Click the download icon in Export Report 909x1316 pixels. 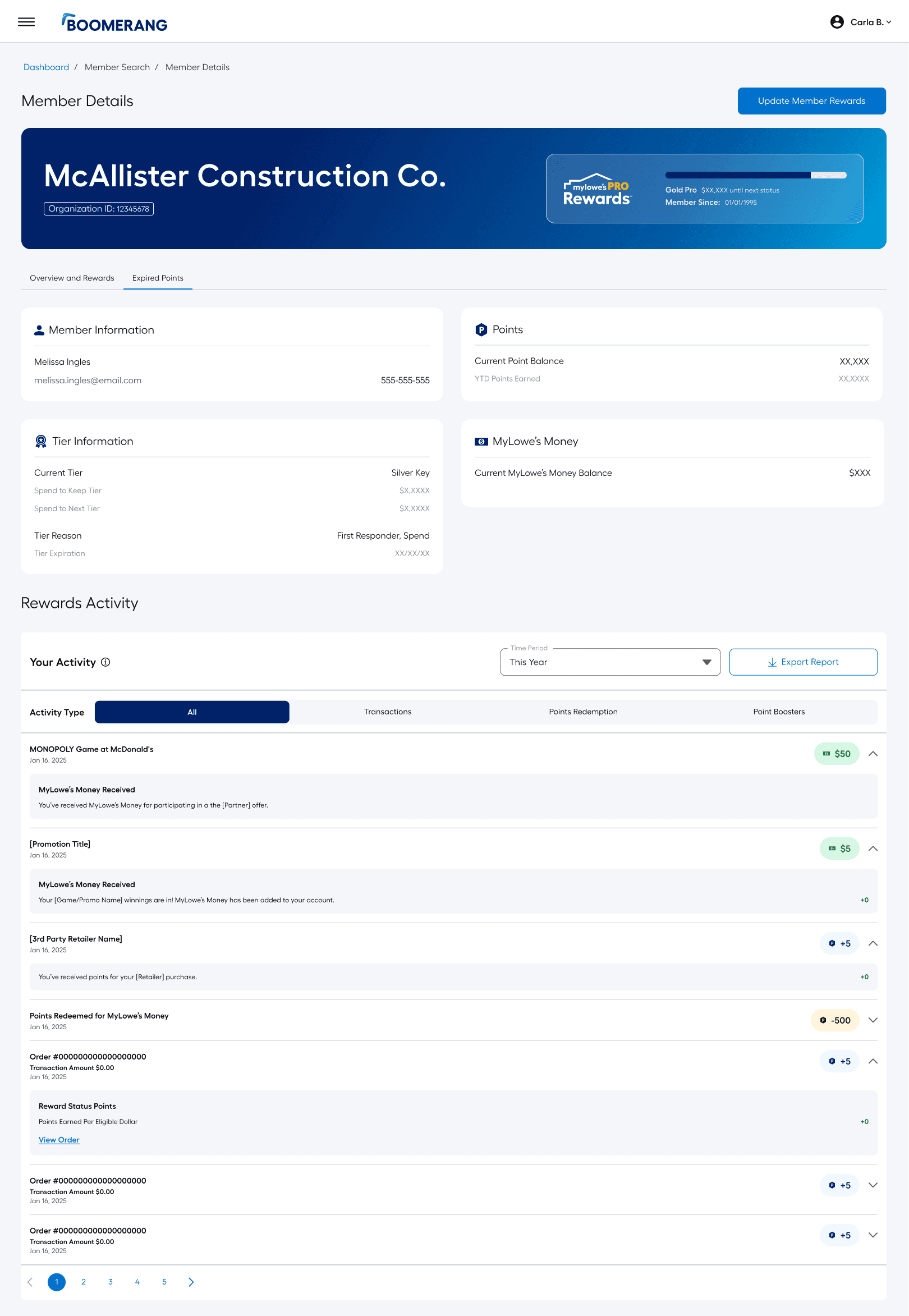point(772,662)
